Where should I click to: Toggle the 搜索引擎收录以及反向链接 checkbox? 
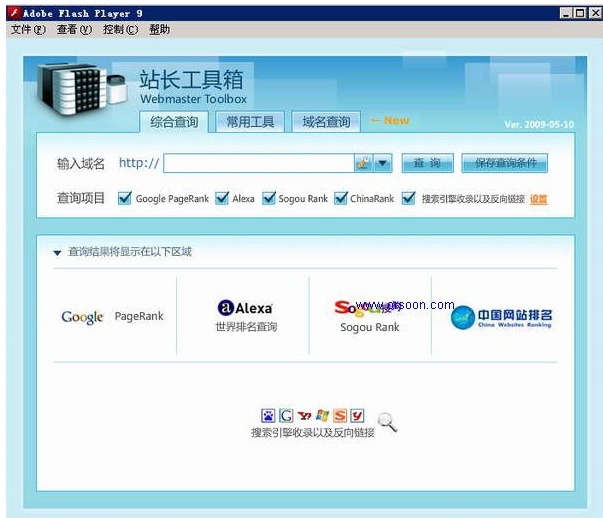tap(408, 198)
